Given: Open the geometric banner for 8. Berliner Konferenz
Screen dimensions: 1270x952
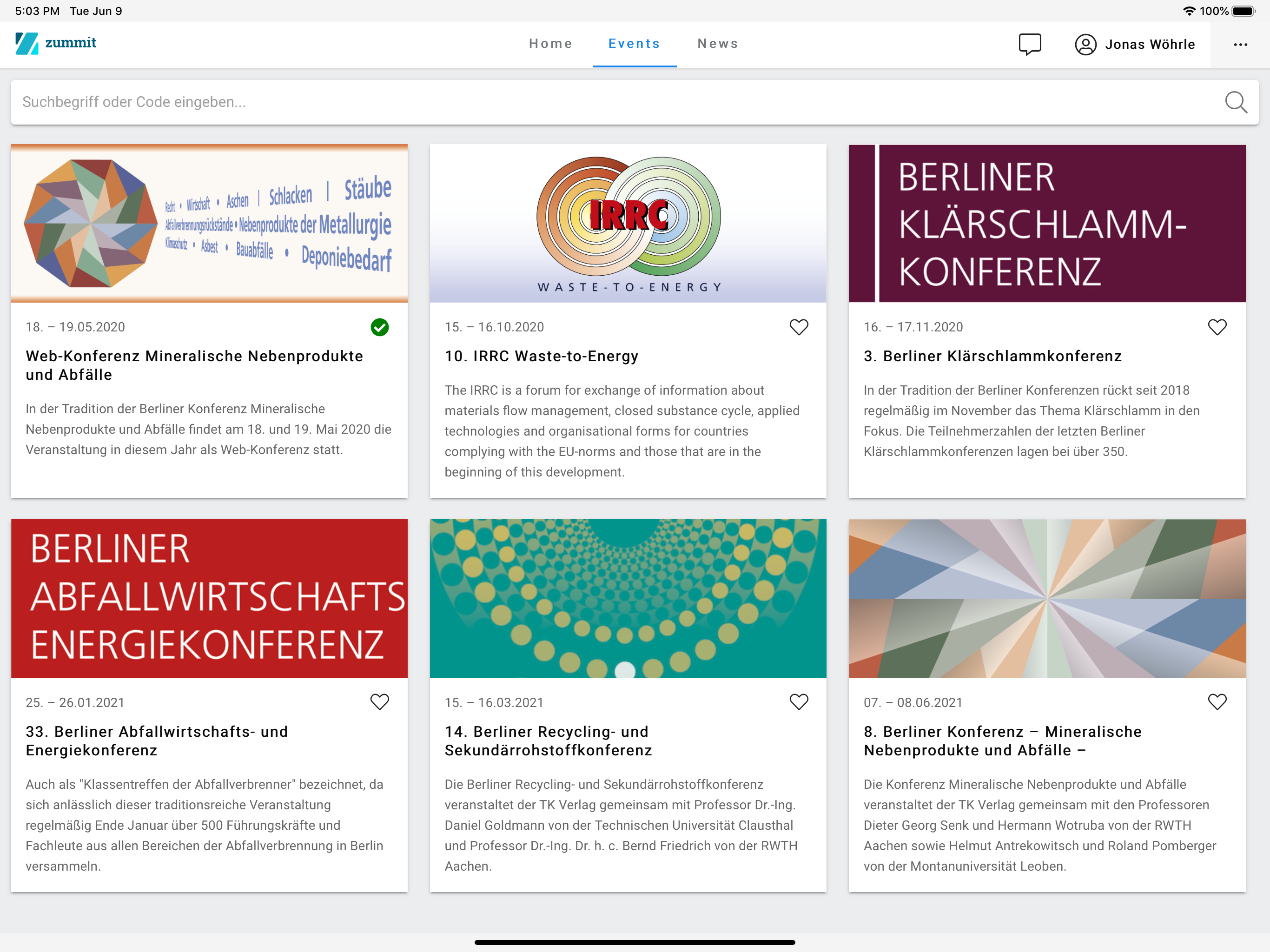Looking at the screenshot, I should point(1047,598).
